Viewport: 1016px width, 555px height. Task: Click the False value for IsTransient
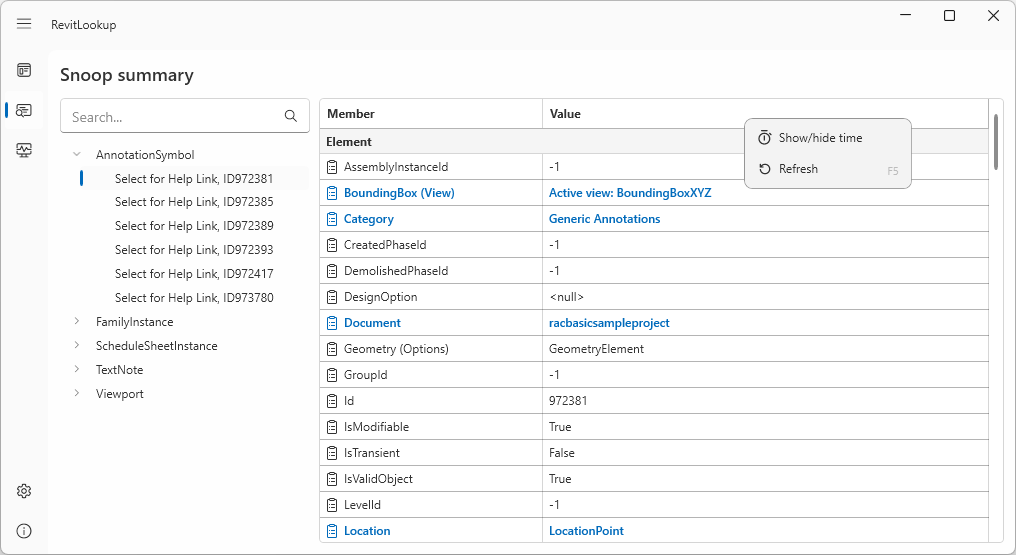tap(562, 453)
